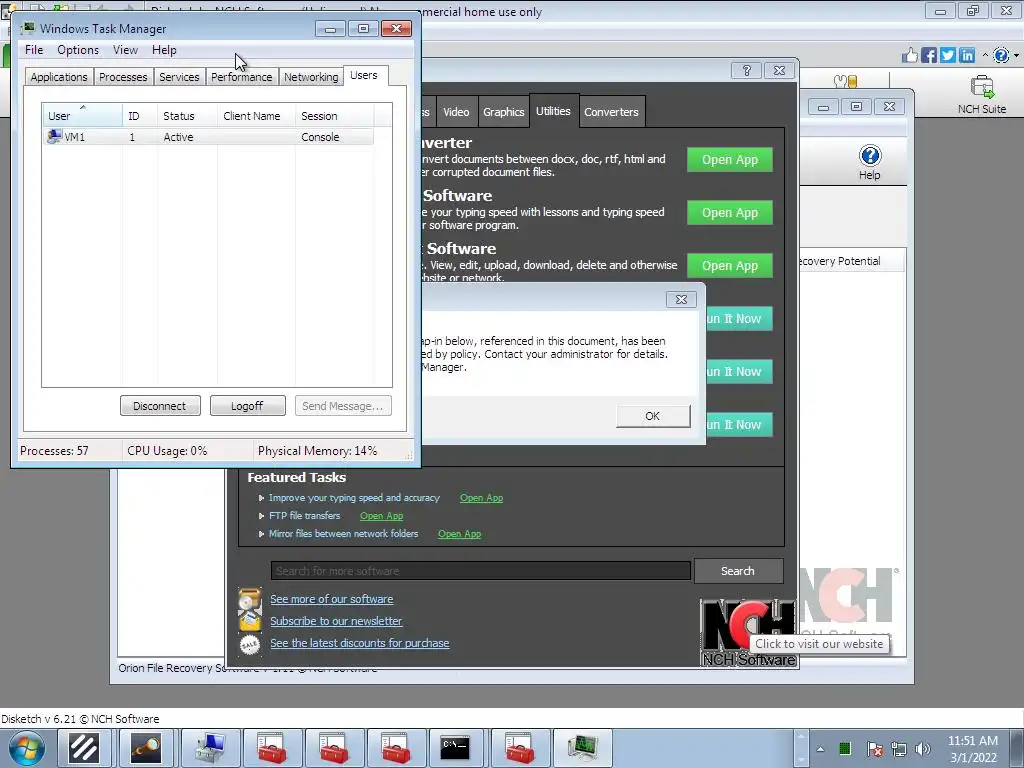Close the policy message dialog with X
1024x768 pixels.
coord(681,299)
